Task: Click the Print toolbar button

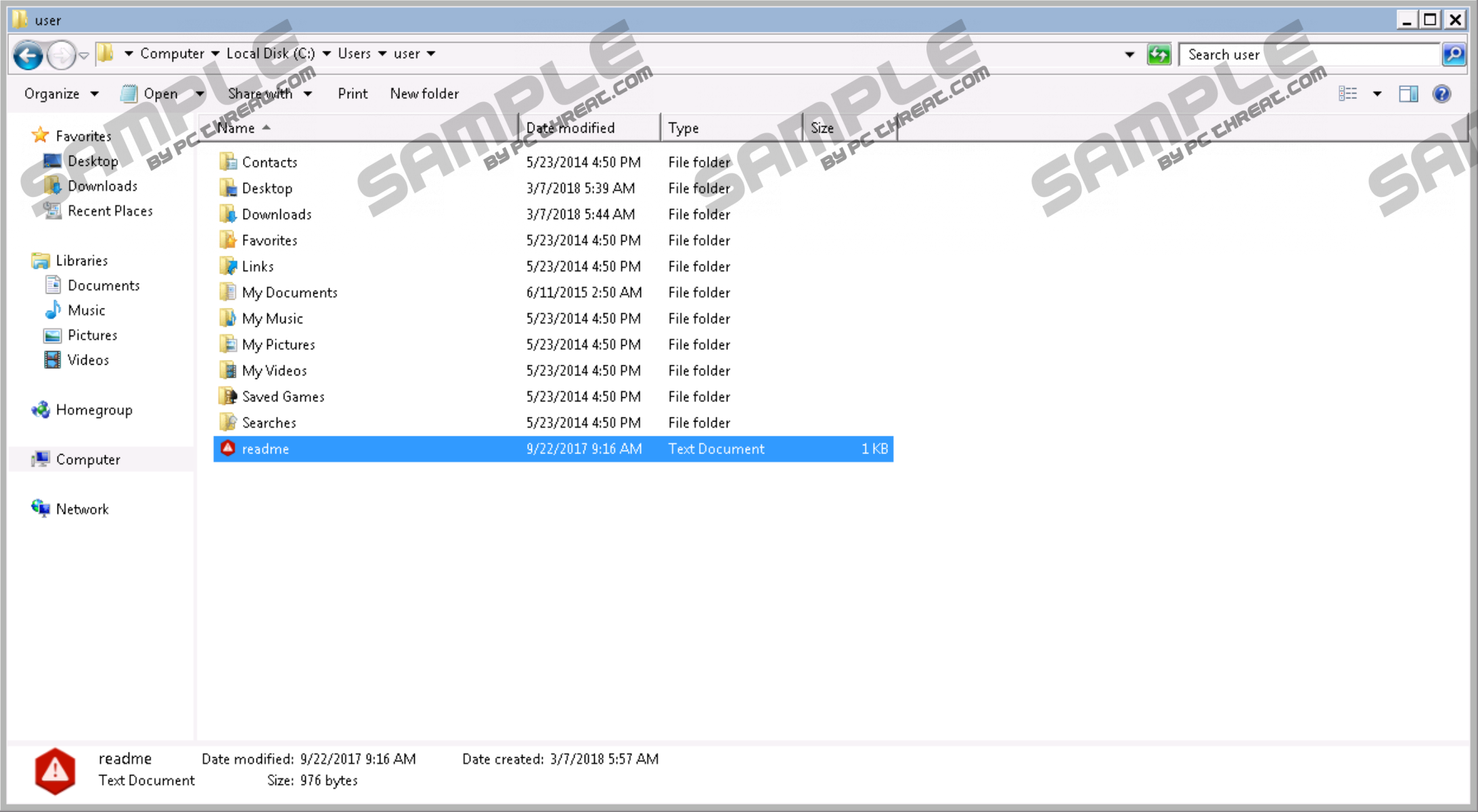Action: 353,94
